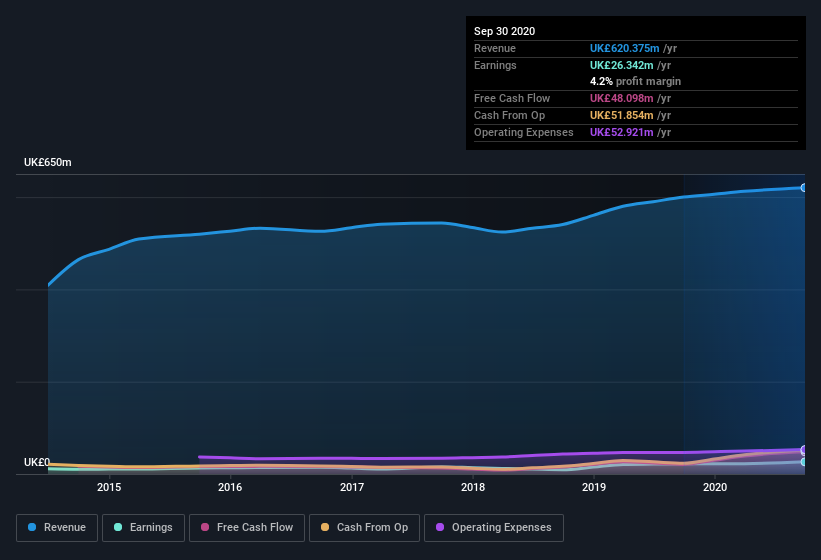Screen dimensions: 821x560
Task: Click the Free Cash Flow tooltip label
Action: point(512,98)
